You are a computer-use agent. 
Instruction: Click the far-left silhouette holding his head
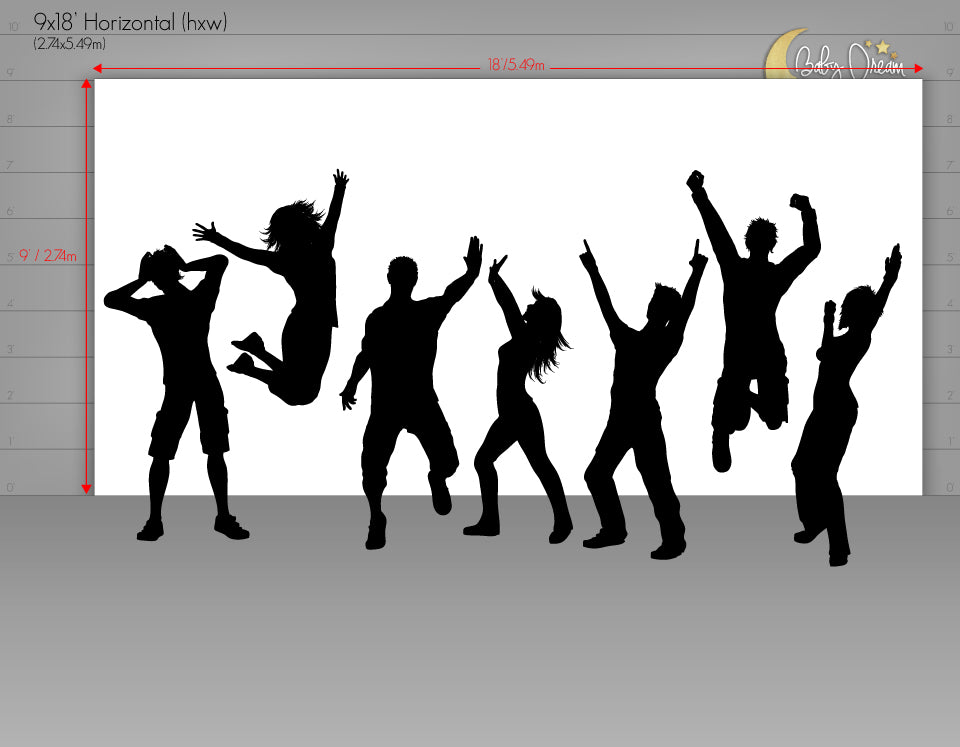pyautogui.click(x=174, y=392)
